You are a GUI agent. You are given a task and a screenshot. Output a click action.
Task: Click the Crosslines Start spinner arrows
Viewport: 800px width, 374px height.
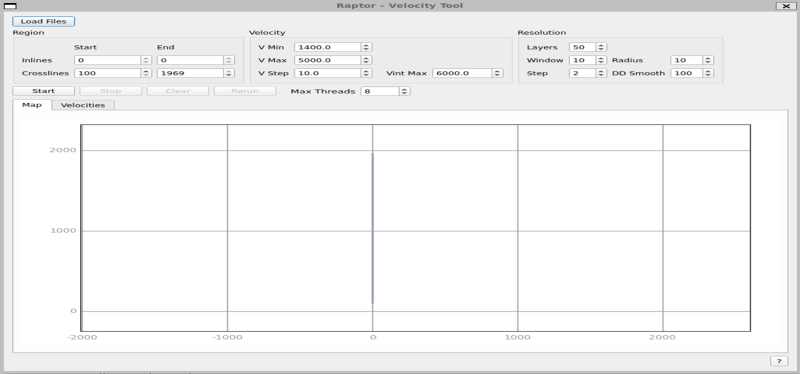click(146, 73)
